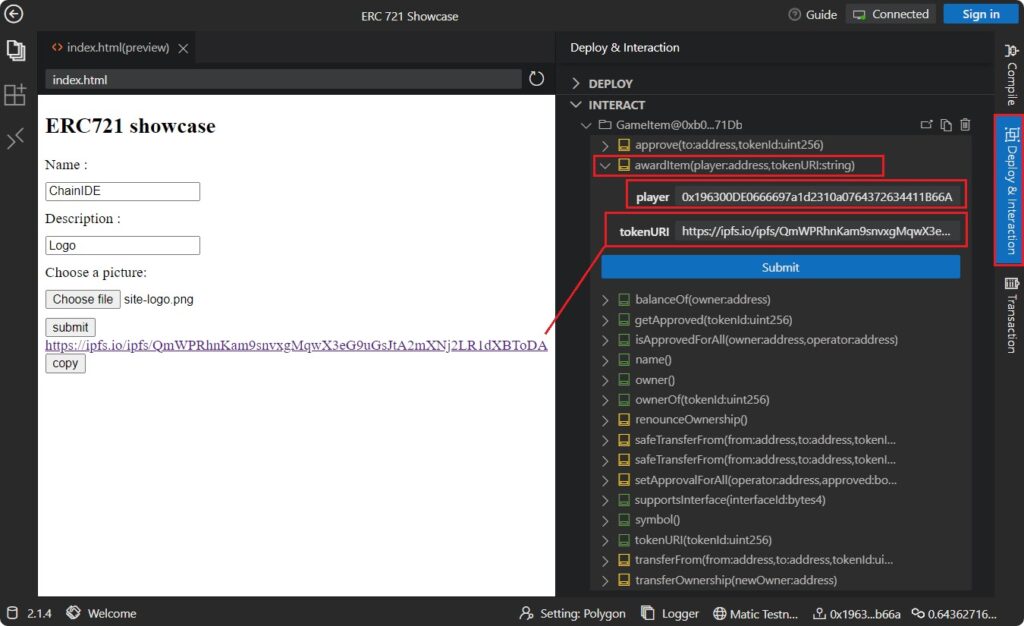The width and height of the screenshot is (1024, 626).
Task: Click the back arrow icon in title bar
Action: pos(14,14)
